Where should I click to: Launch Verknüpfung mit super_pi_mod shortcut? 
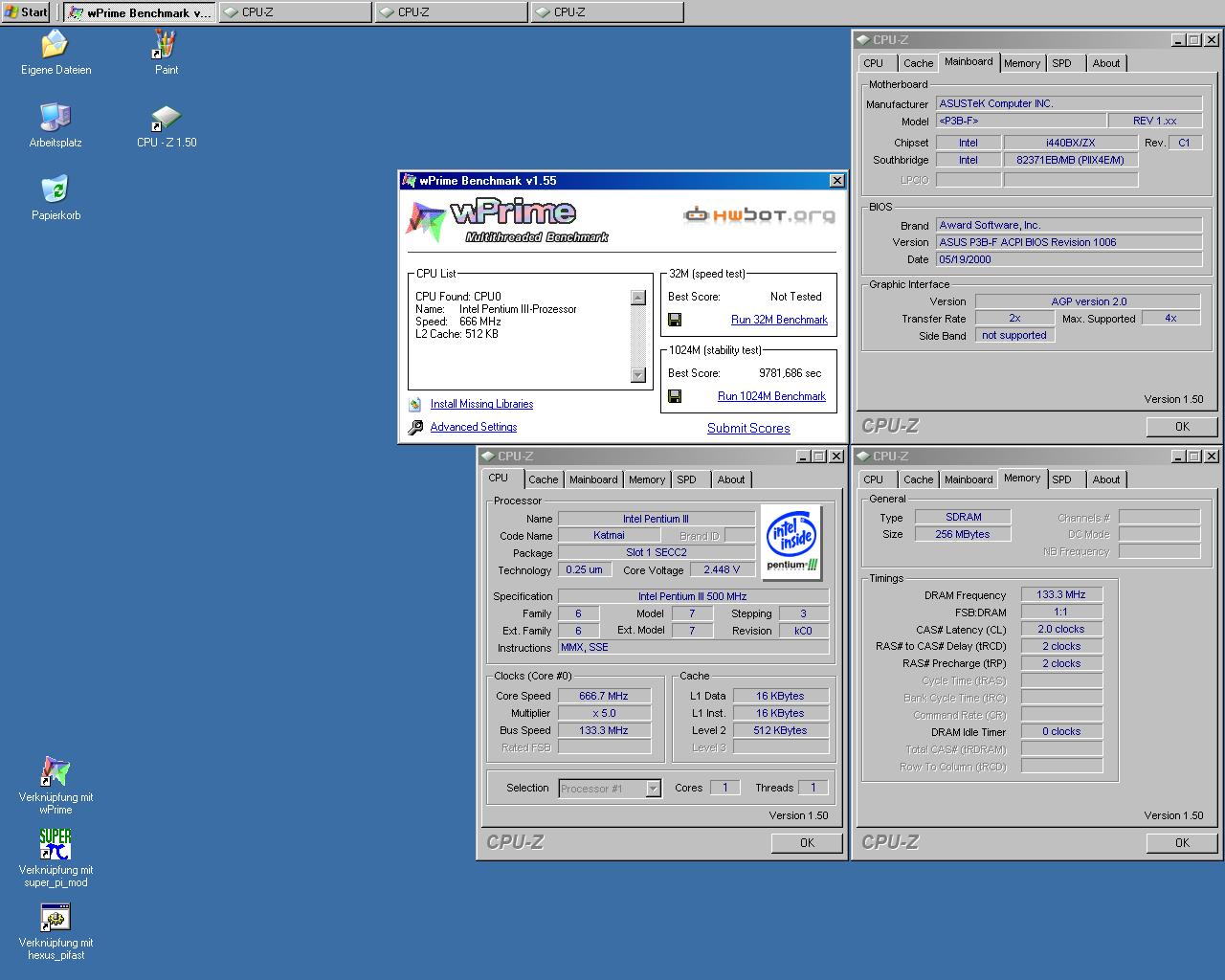coord(56,858)
